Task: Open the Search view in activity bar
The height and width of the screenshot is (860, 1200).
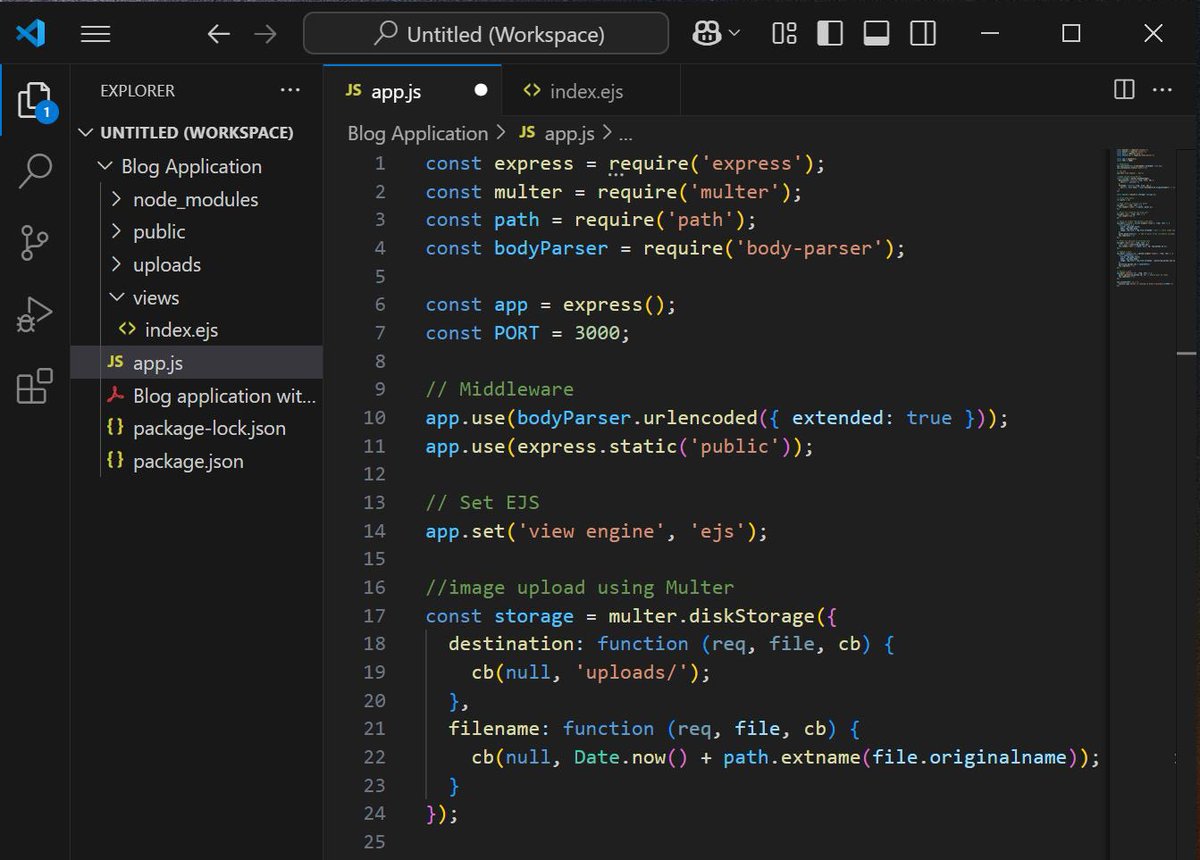Action: [34, 171]
